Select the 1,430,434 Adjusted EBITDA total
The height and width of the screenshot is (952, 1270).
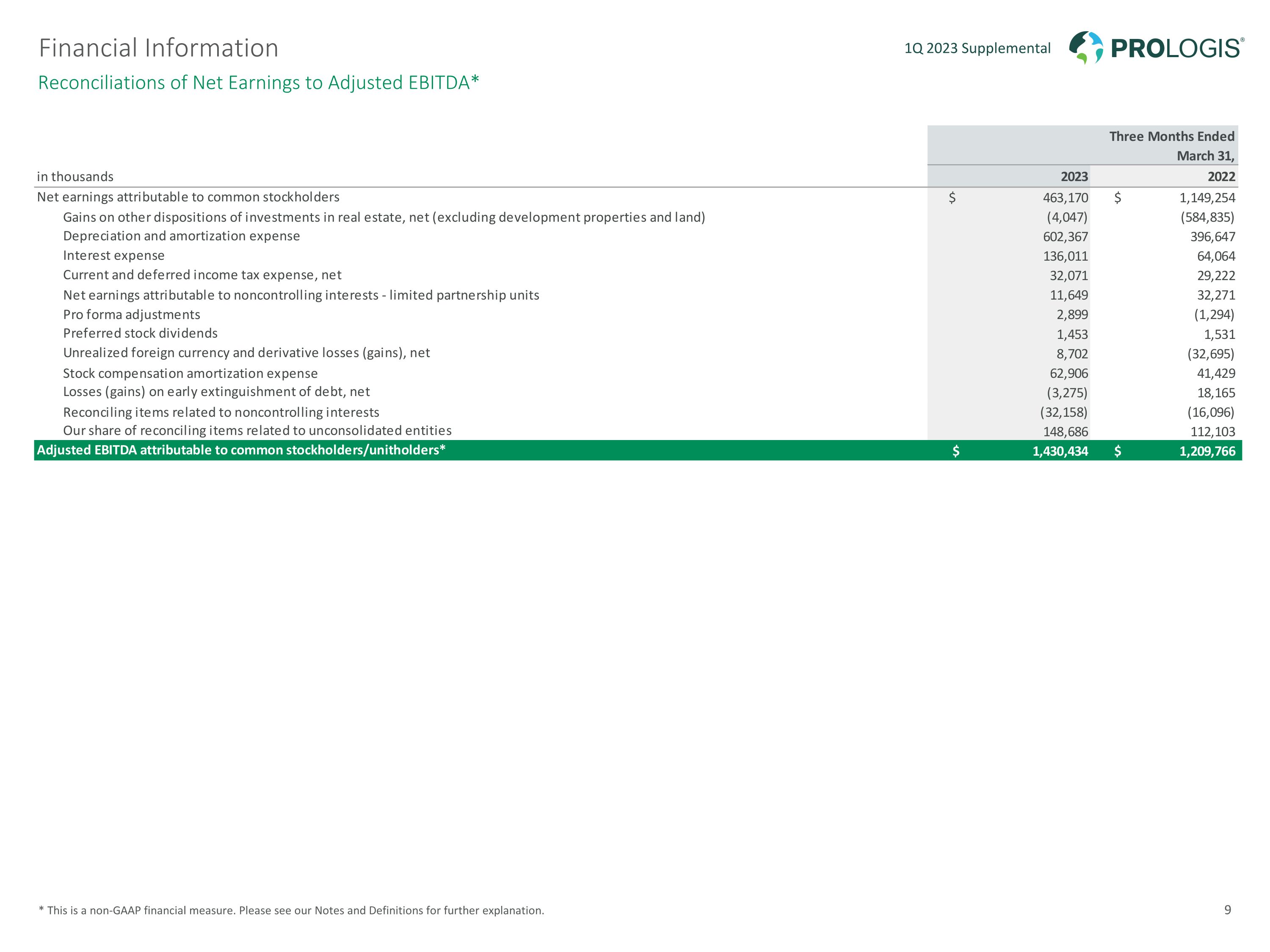[1060, 451]
